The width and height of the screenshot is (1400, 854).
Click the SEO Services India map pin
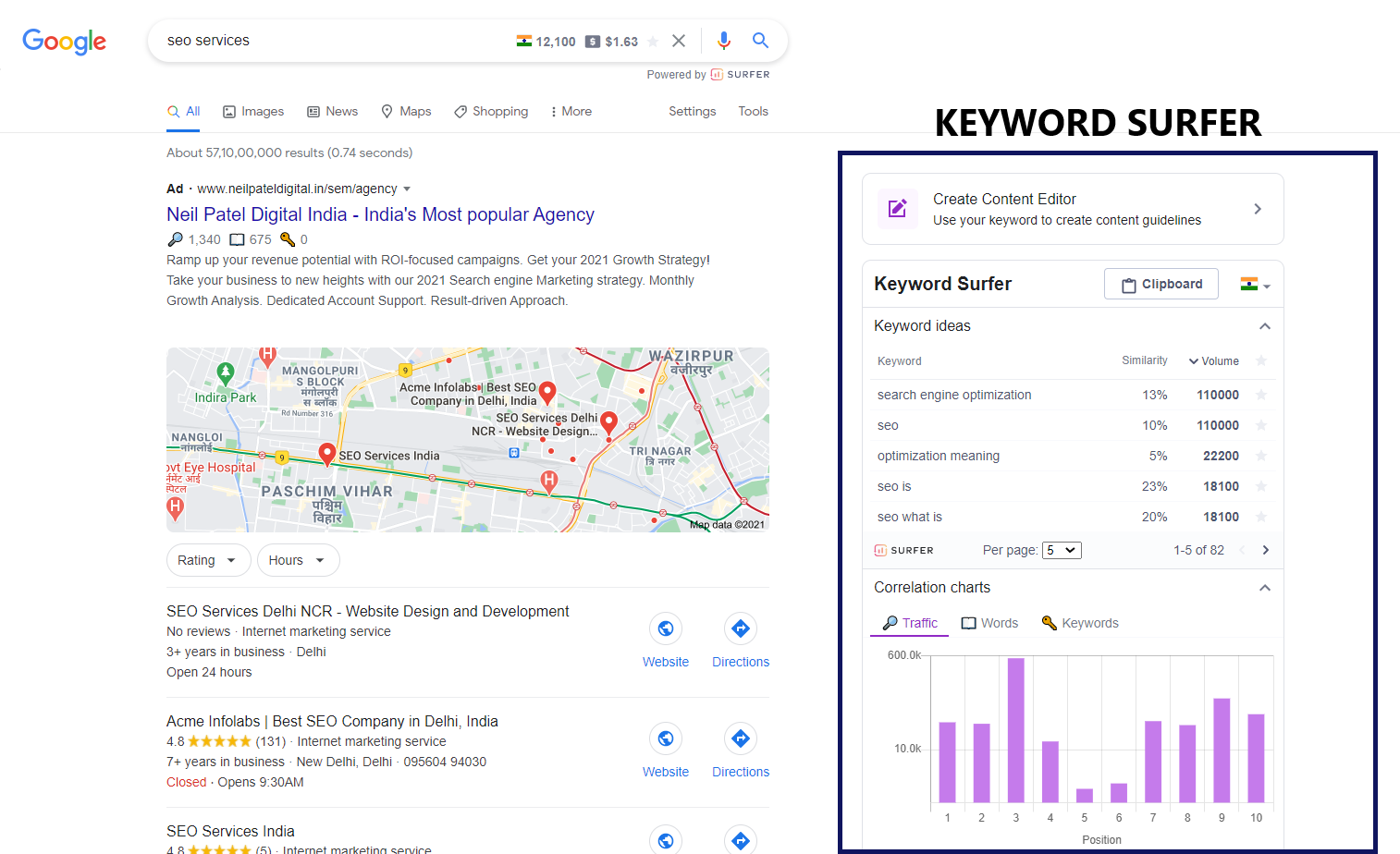pos(326,454)
